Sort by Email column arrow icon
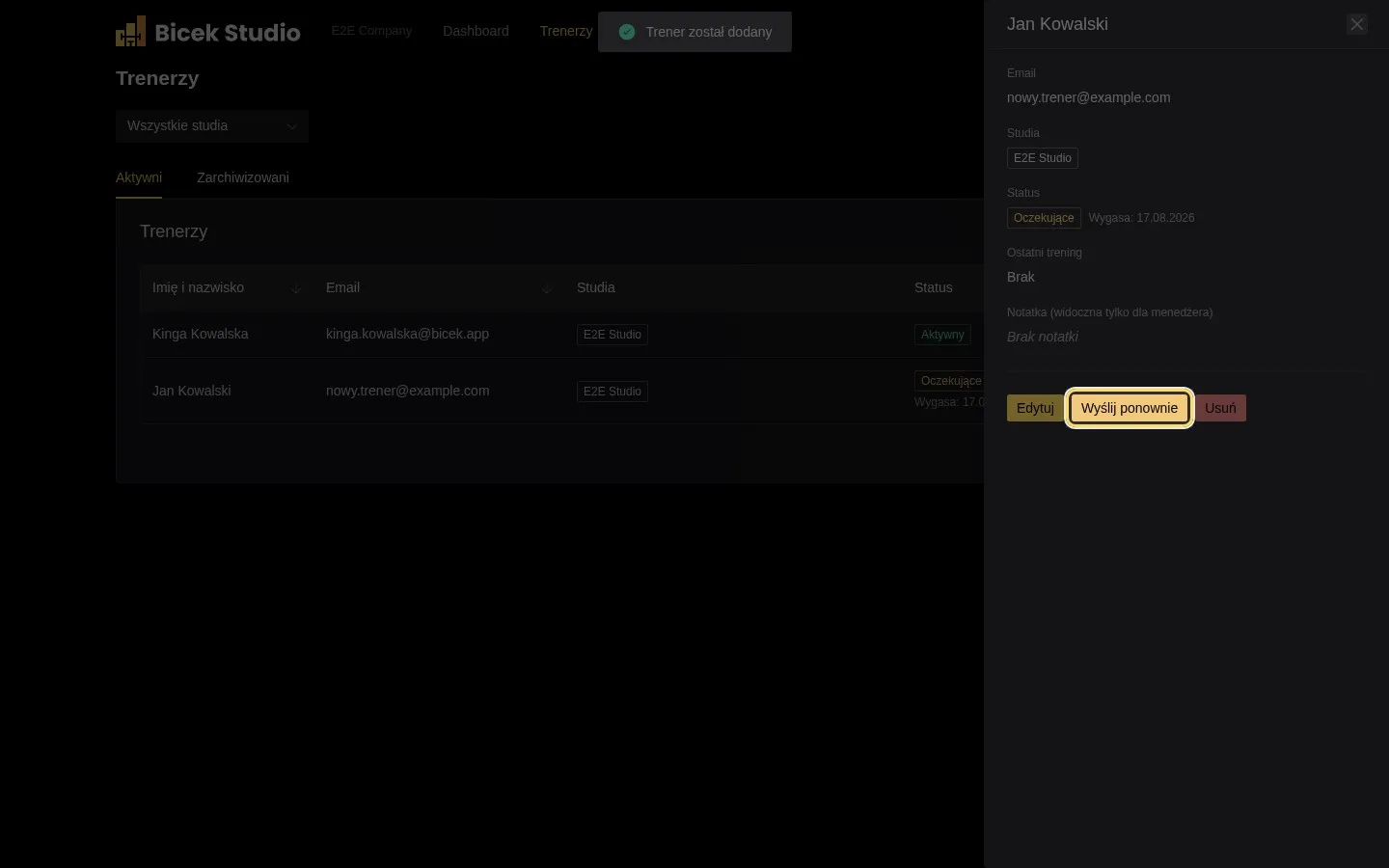1389x868 pixels. point(547,288)
